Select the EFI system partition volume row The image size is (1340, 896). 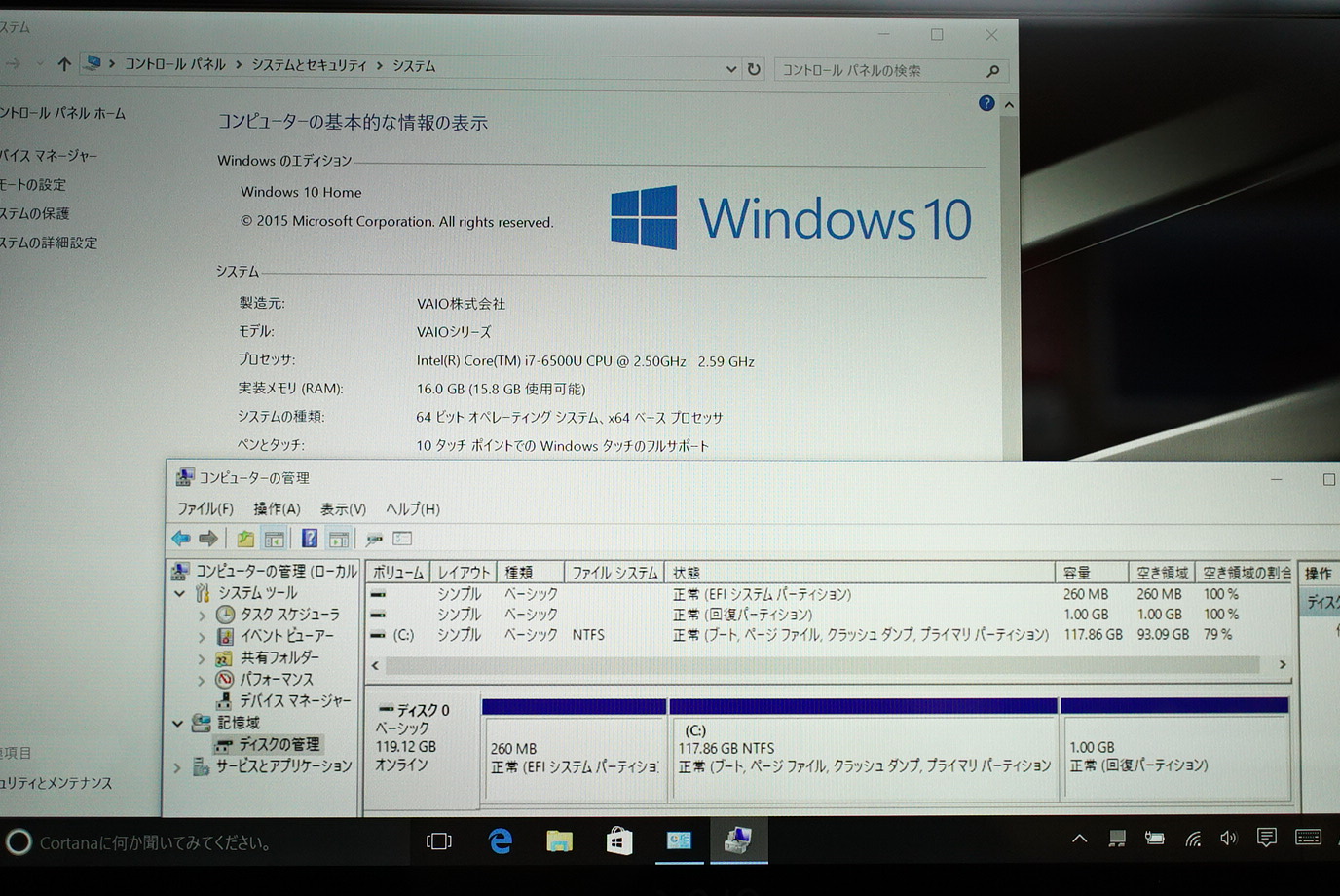[x=830, y=594]
